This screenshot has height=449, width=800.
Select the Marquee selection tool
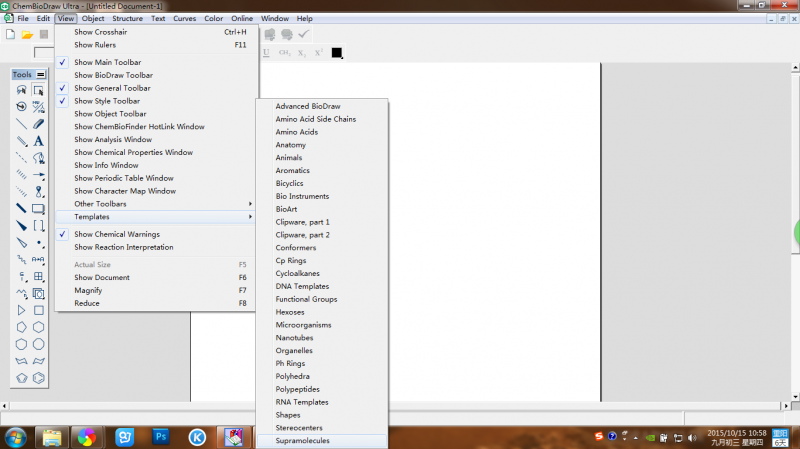coord(38,90)
